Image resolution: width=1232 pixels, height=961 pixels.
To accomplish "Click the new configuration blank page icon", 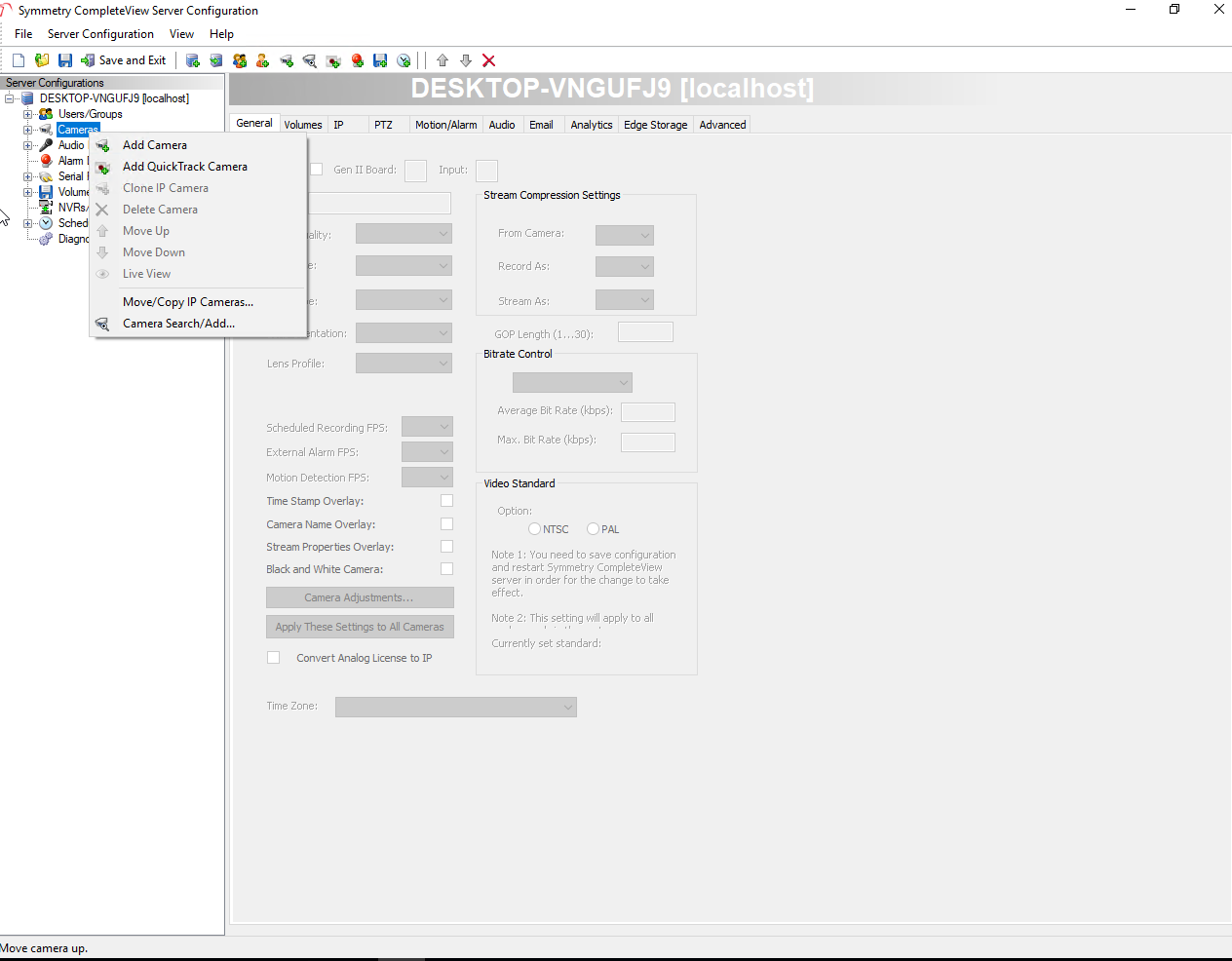I will coord(19,60).
